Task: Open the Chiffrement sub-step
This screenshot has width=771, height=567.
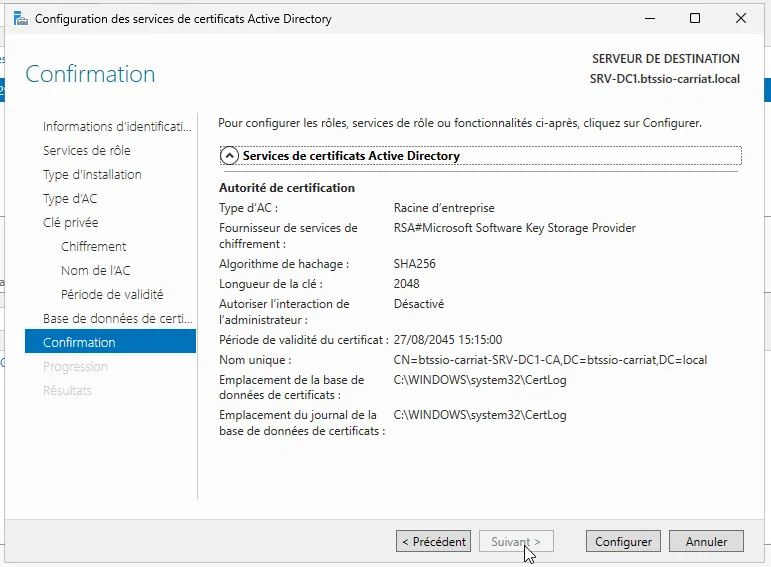Action: pyautogui.click(x=93, y=247)
